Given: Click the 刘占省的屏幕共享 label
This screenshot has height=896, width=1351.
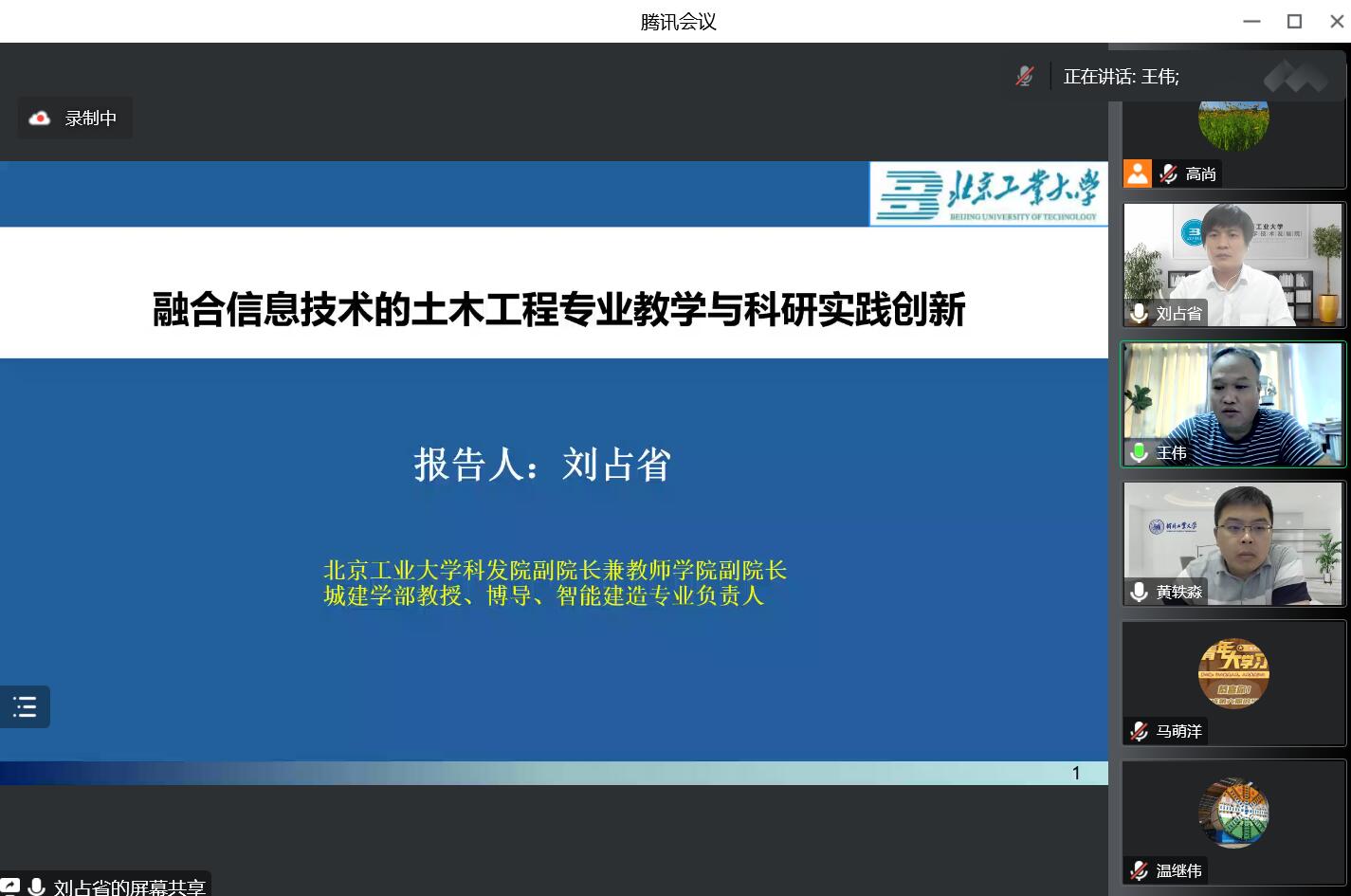Looking at the screenshot, I should pos(129,887).
